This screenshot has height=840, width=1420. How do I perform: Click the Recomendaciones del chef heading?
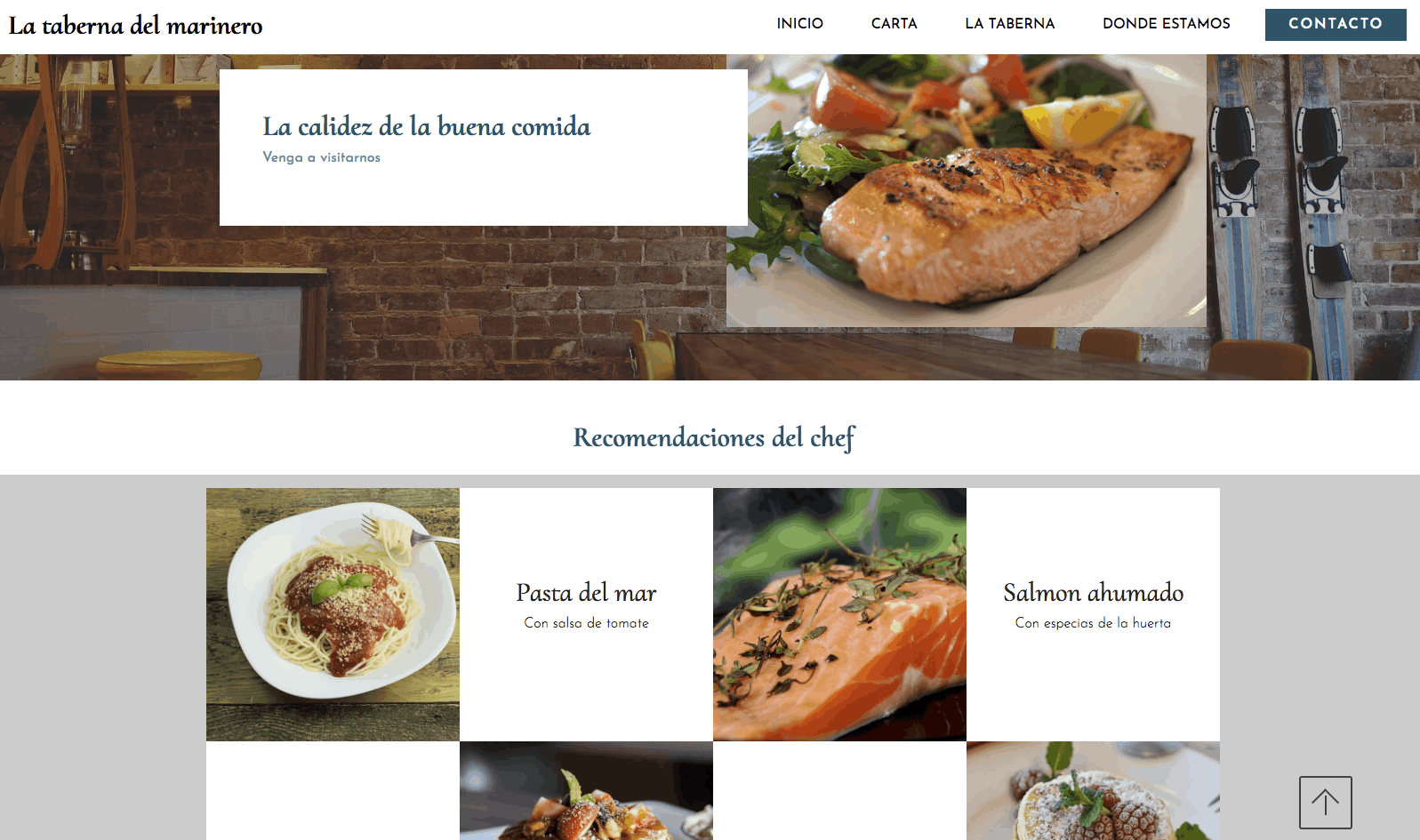click(714, 437)
